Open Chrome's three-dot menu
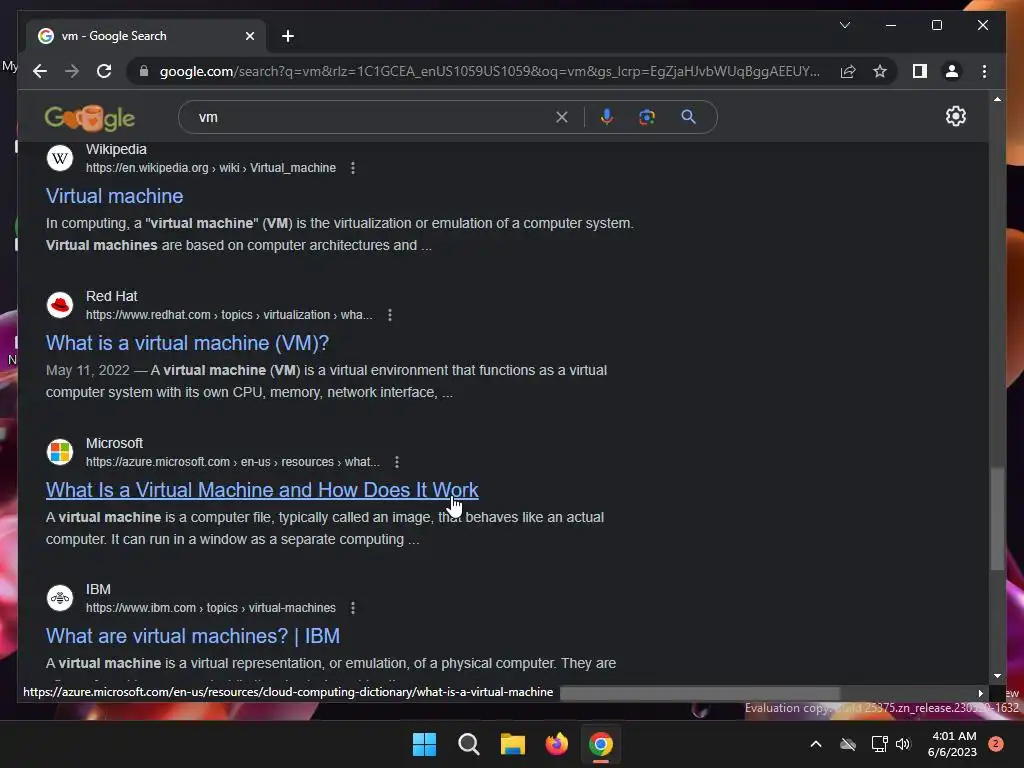The width and height of the screenshot is (1024, 768). (x=984, y=71)
